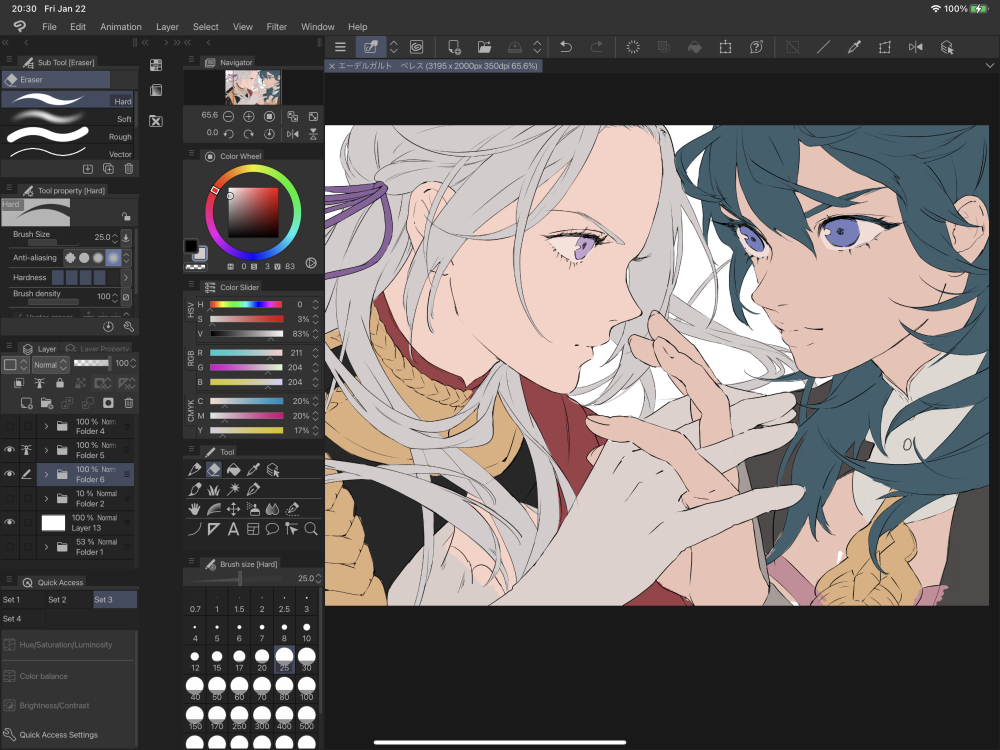
Task: Select the Fill bucket tool
Action: [x=233, y=470]
